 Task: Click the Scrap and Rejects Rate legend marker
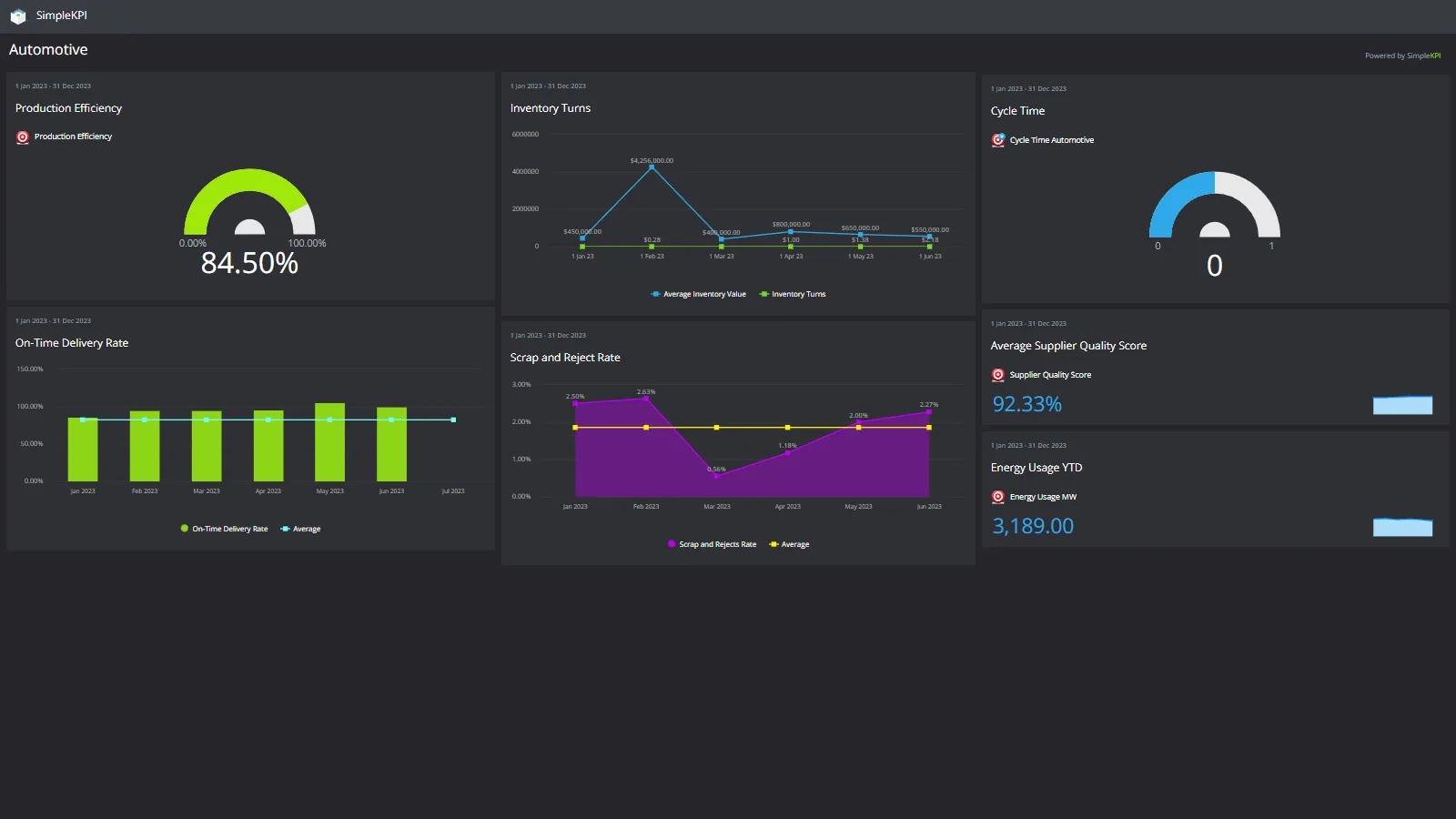click(x=670, y=543)
